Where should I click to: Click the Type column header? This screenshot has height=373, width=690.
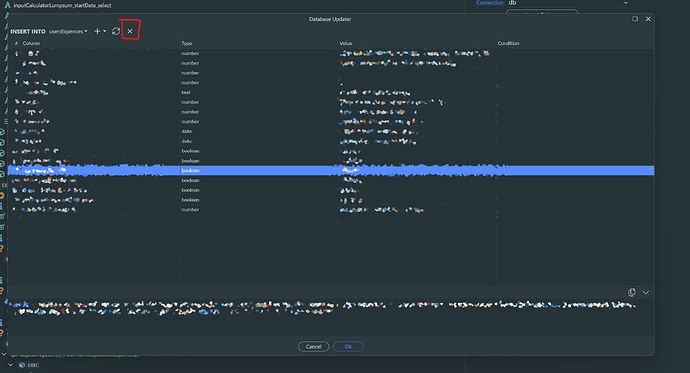click(x=187, y=43)
